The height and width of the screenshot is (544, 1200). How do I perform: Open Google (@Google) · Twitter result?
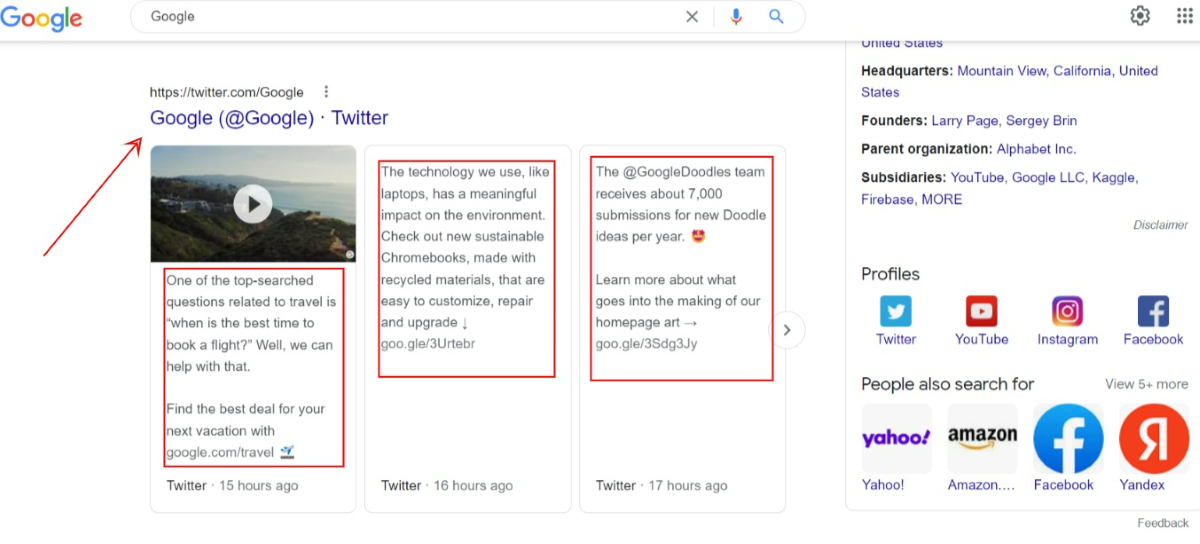[x=269, y=118]
